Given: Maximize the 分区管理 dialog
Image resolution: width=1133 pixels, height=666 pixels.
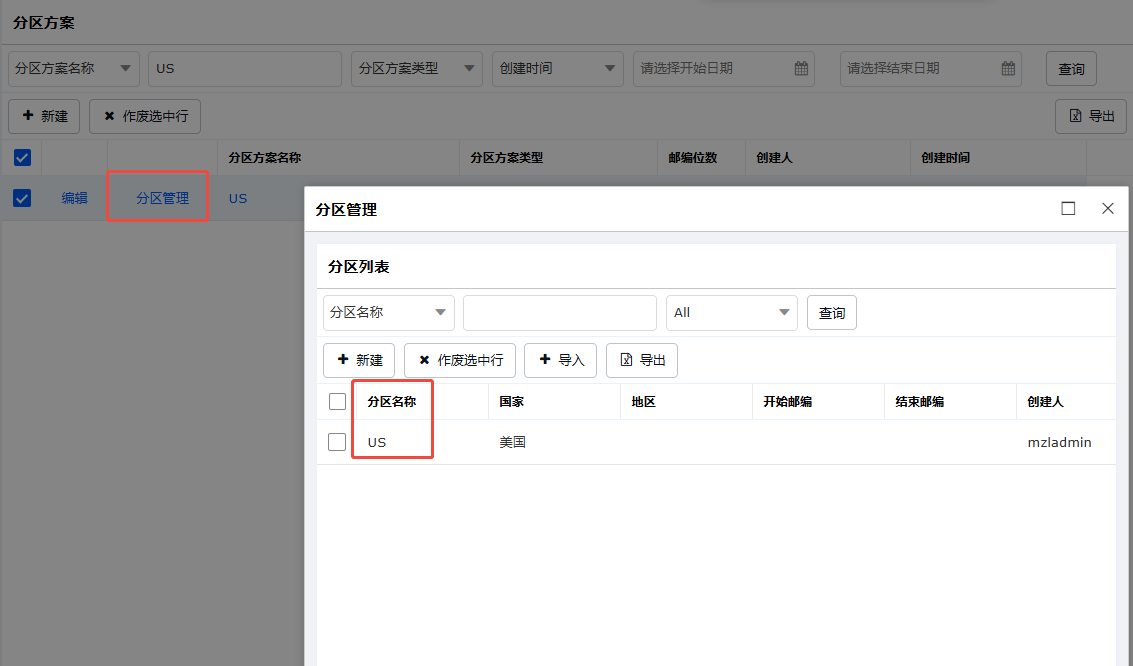Looking at the screenshot, I should 1068,209.
